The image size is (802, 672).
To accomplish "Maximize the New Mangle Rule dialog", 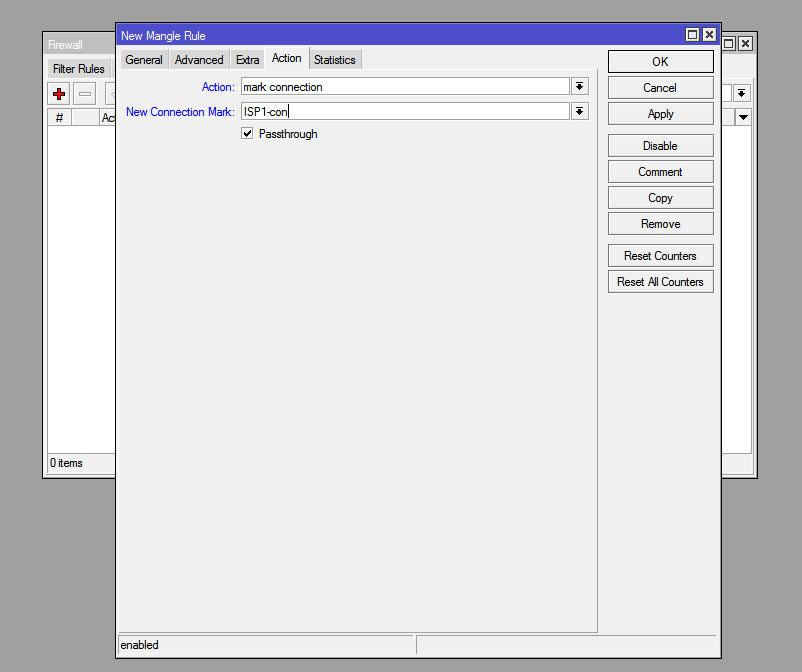I will pyautogui.click(x=692, y=35).
